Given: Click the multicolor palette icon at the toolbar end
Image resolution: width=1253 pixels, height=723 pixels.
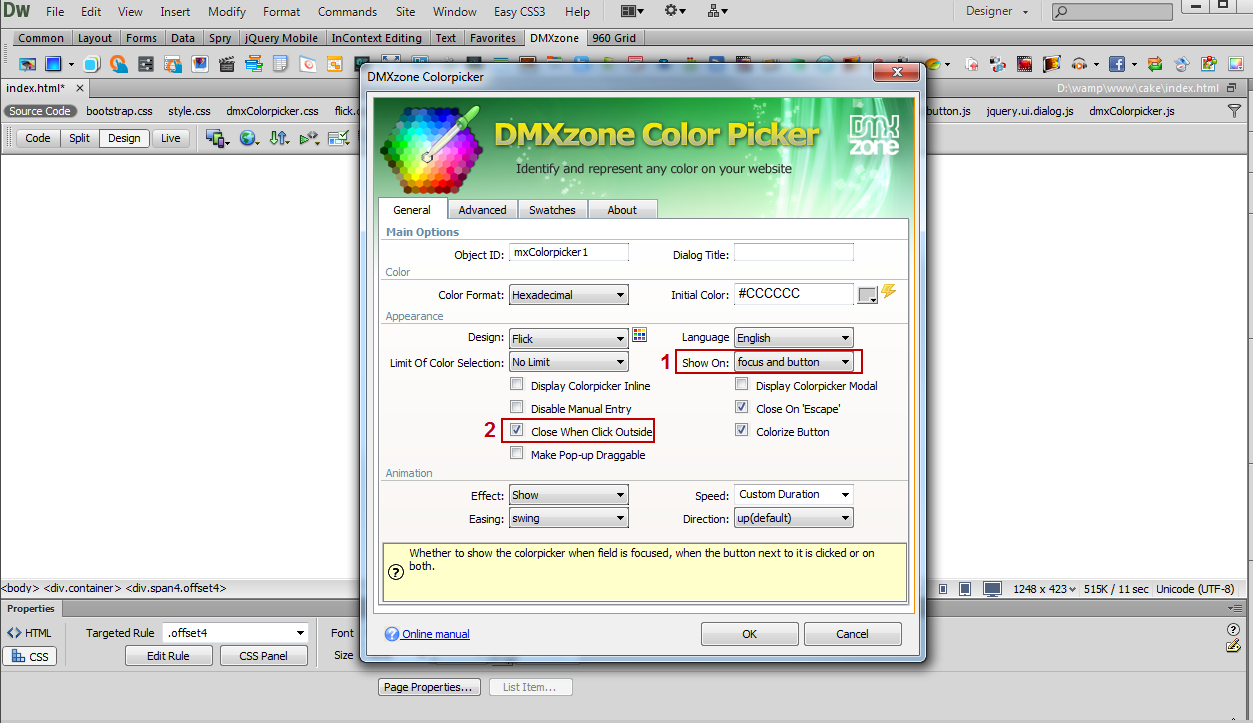Looking at the screenshot, I should [x=1235, y=64].
